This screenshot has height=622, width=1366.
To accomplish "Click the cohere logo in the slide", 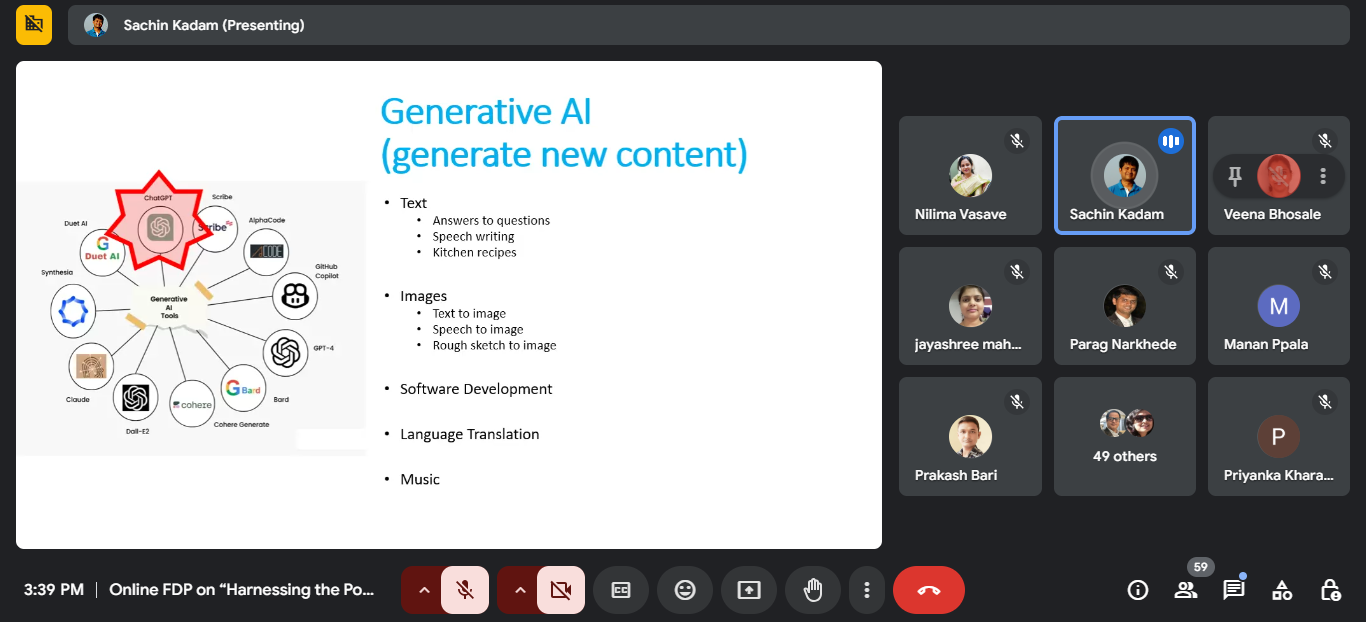I will 192,404.
